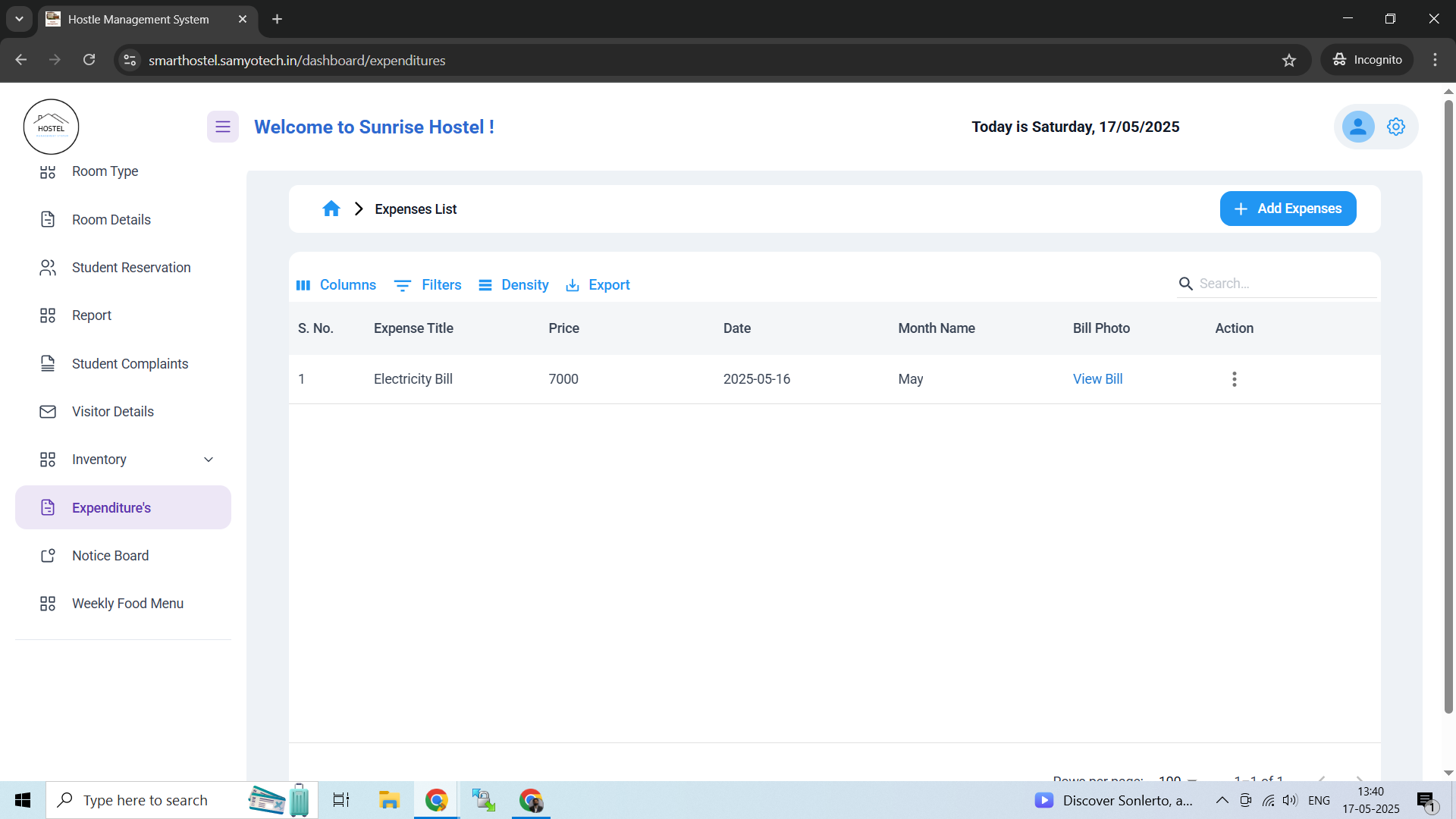Select the Student Complaints icon
Viewport: 1456px width, 819px height.
(48, 363)
